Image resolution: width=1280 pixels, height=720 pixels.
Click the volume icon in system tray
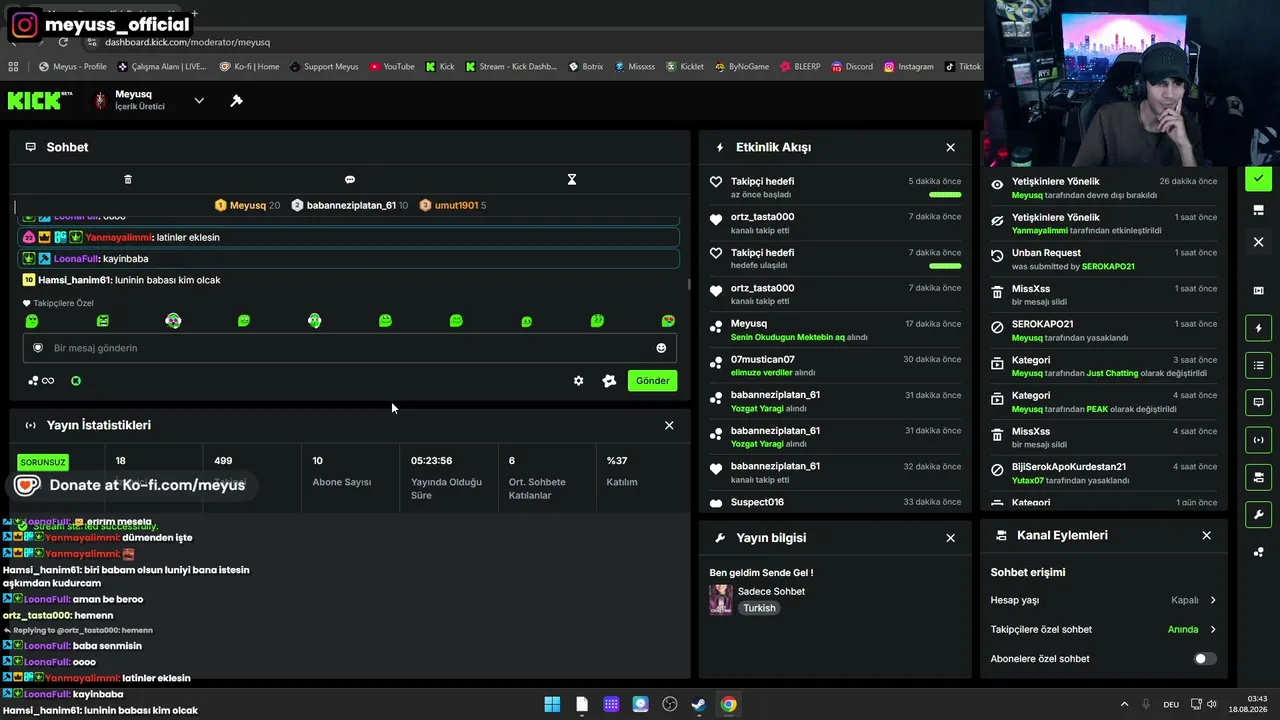(1212, 704)
